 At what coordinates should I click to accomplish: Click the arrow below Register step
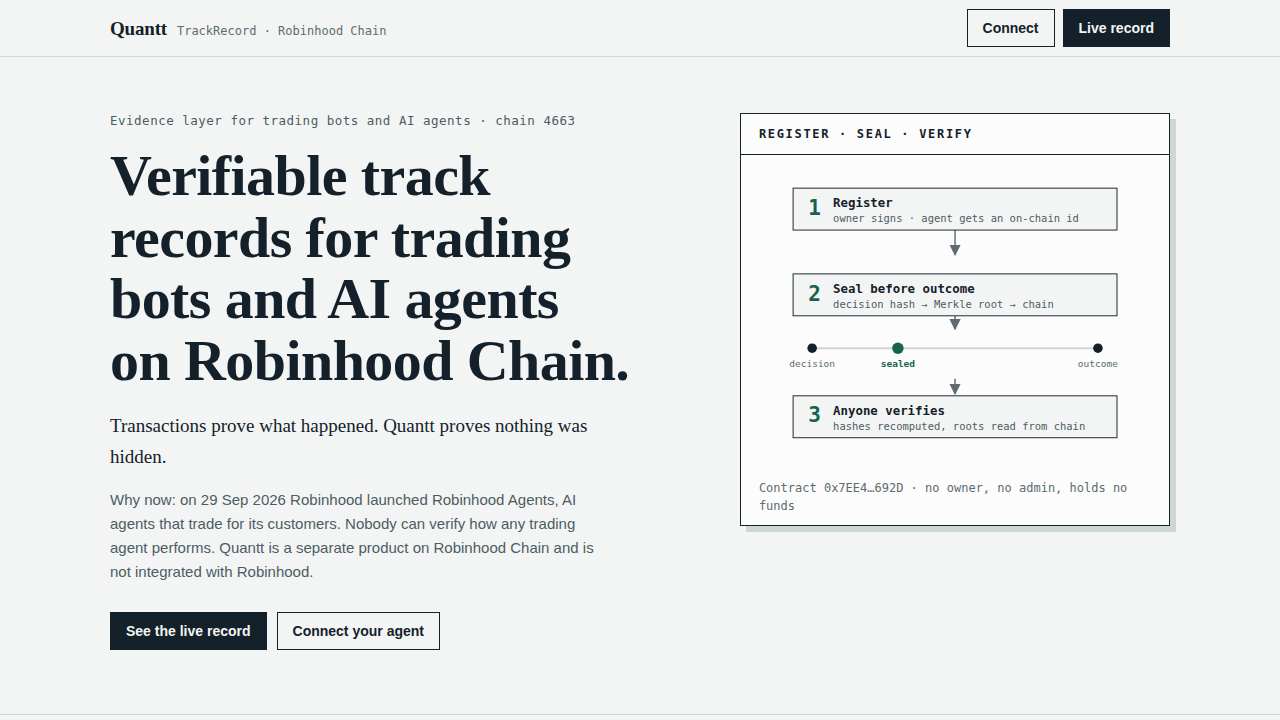[x=955, y=244]
